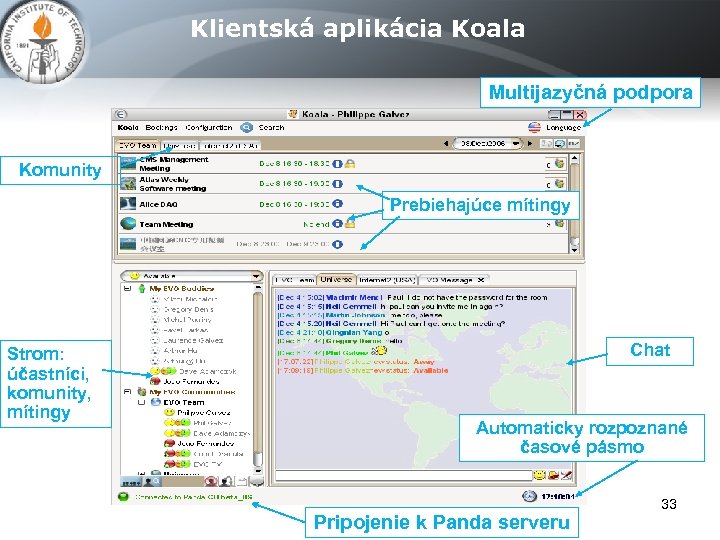The image size is (720, 540).
Task: Select CMS Management Meeting thumbnail
Action: (x=128, y=163)
